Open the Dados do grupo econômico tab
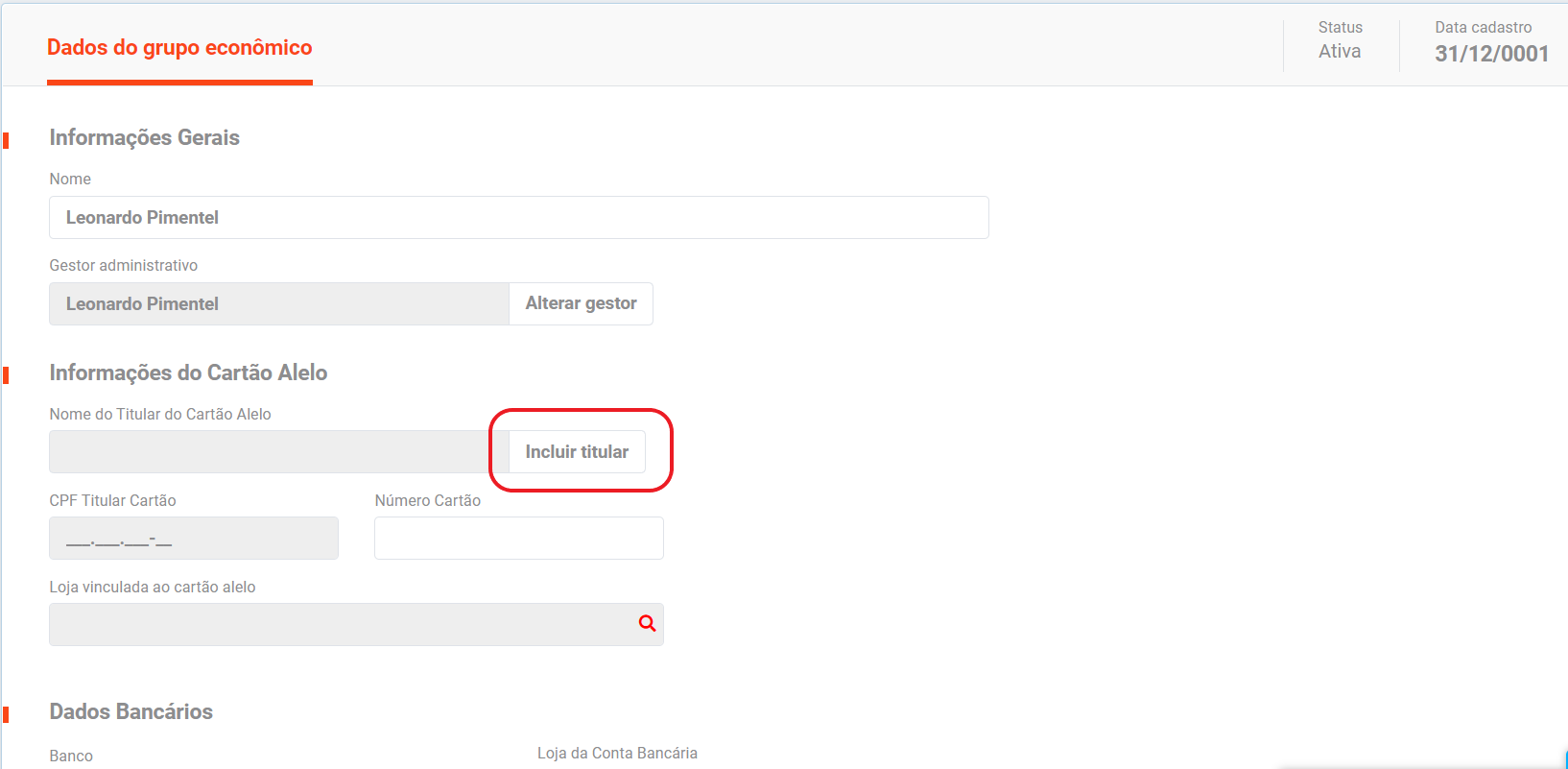Screen dimensions: 1568x769 click(179, 48)
